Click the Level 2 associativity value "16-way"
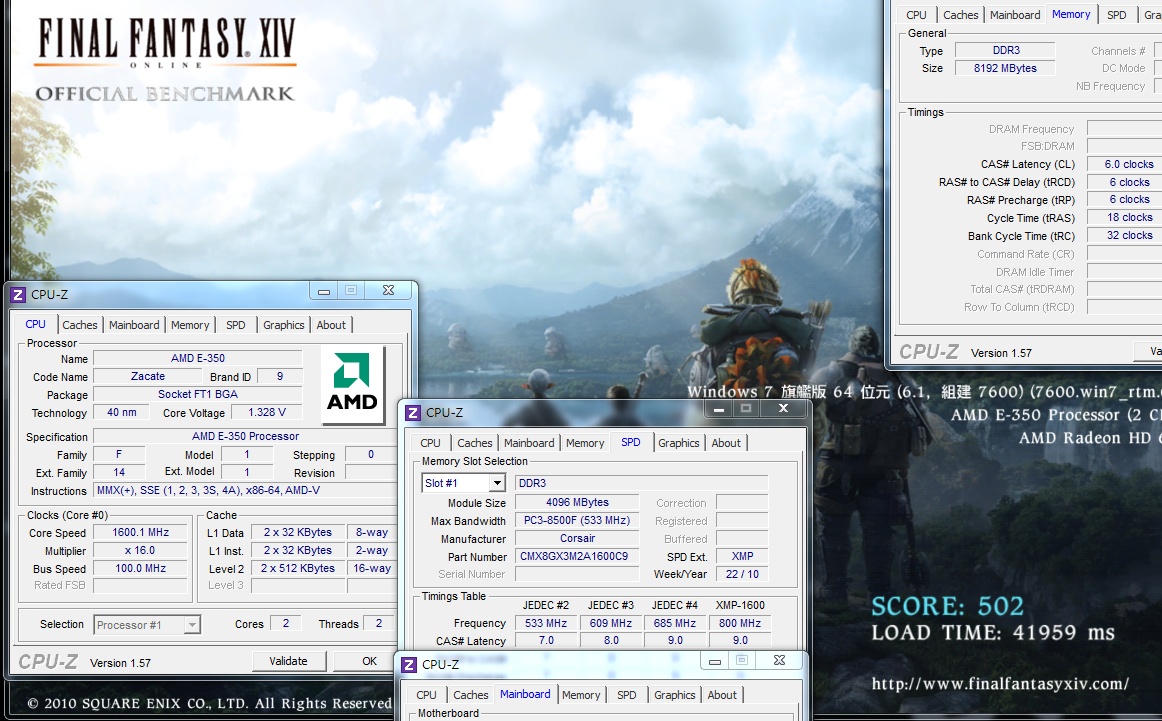1162x721 pixels. pos(372,568)
